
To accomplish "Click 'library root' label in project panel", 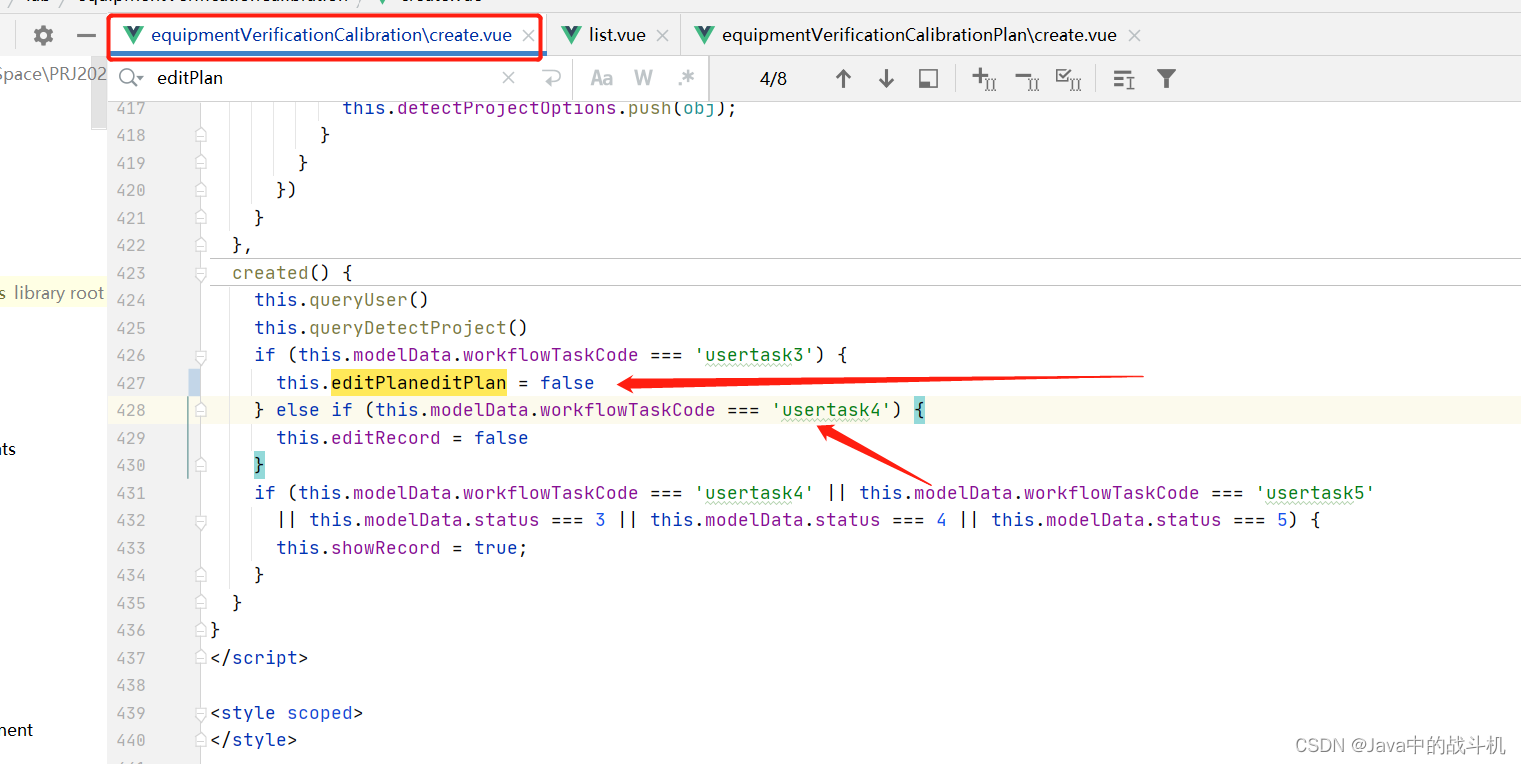I will pos(59,293).
